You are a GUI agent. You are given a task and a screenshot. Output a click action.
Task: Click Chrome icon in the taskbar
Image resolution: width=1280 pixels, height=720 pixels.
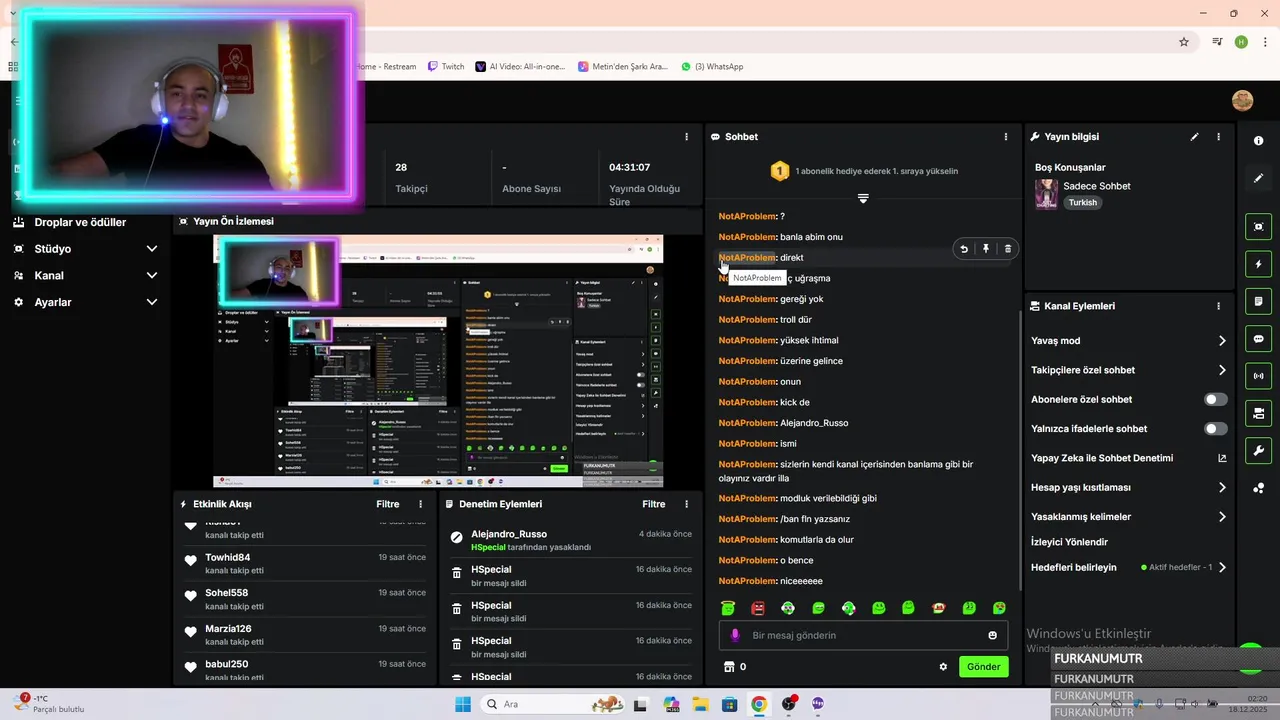click(x=759, y=704)
